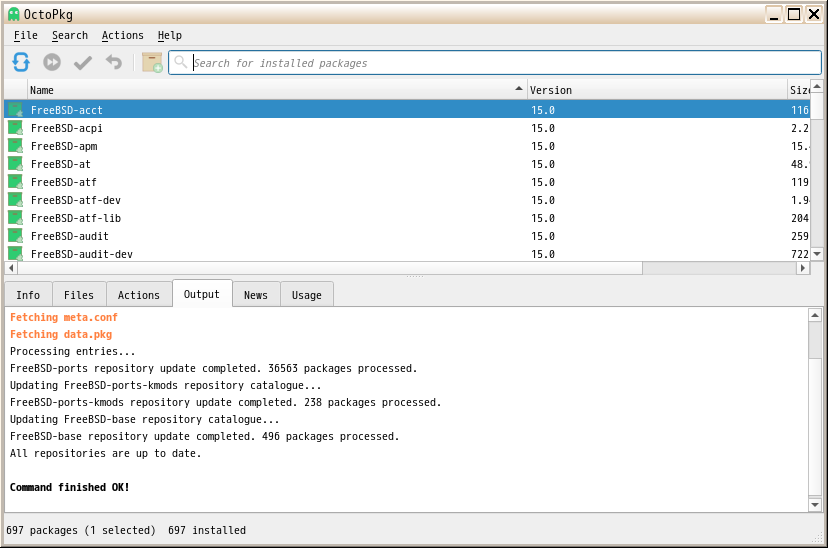828x548 pixels.
Task: Click the package icon beside FreeBSD-audit
Action: [16, 235]
